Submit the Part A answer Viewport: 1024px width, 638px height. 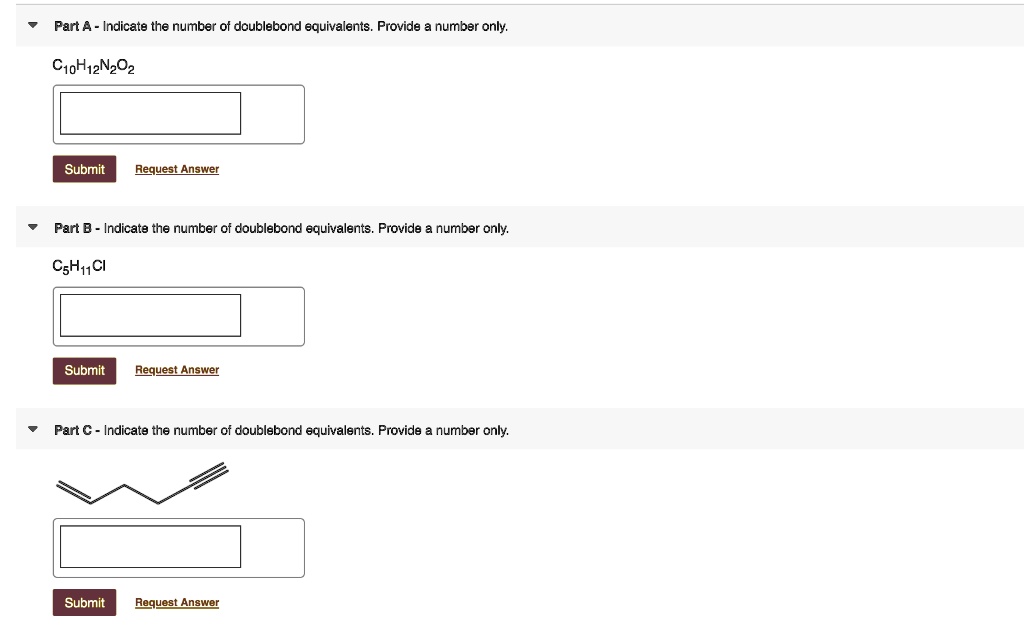point(84,169)
